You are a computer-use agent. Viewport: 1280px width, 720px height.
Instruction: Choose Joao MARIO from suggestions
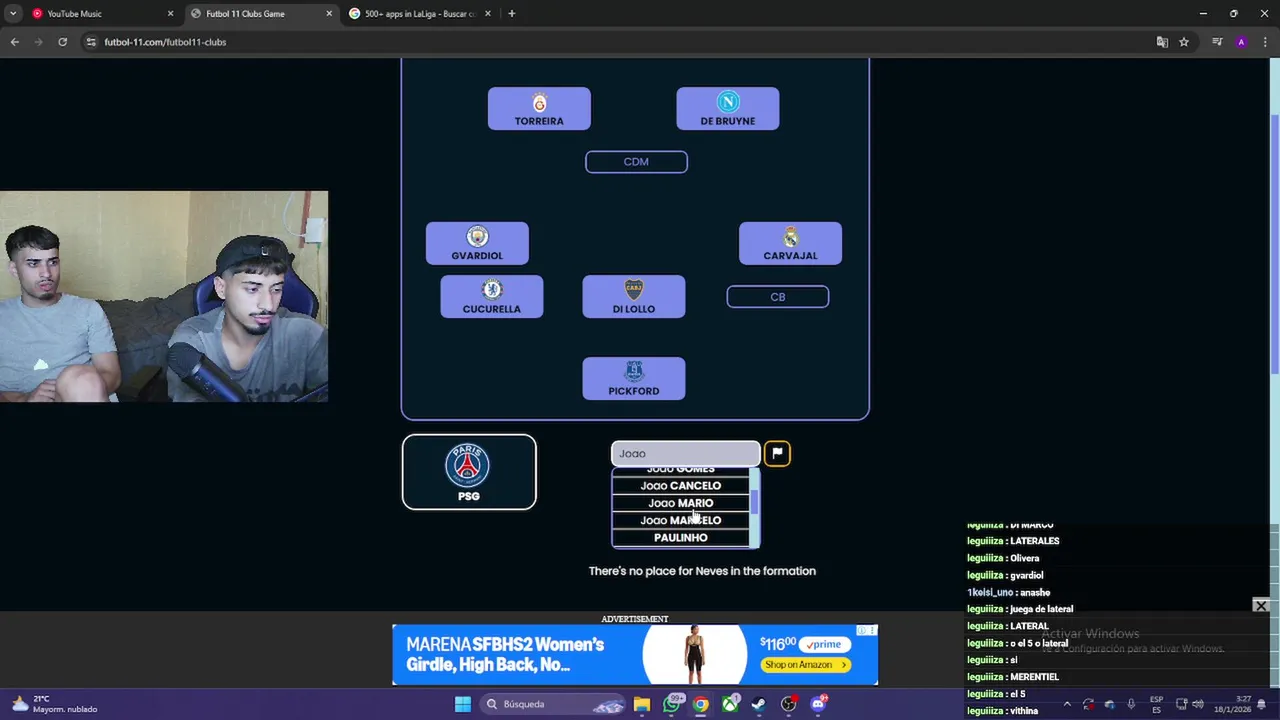[x=680, y=503]
